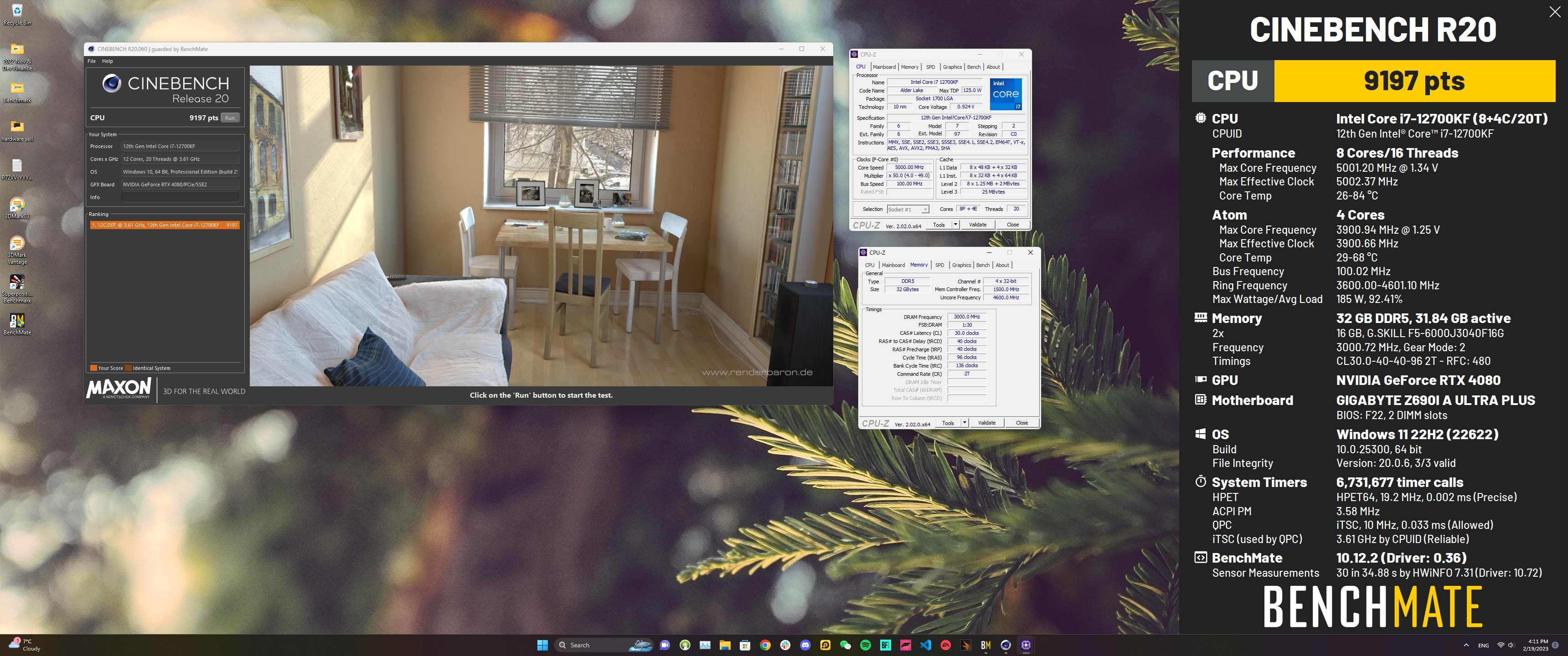Screen dimensions: 1568x656
Task: Open the performance graph monitor in taskbar
Action: (705, 645)
